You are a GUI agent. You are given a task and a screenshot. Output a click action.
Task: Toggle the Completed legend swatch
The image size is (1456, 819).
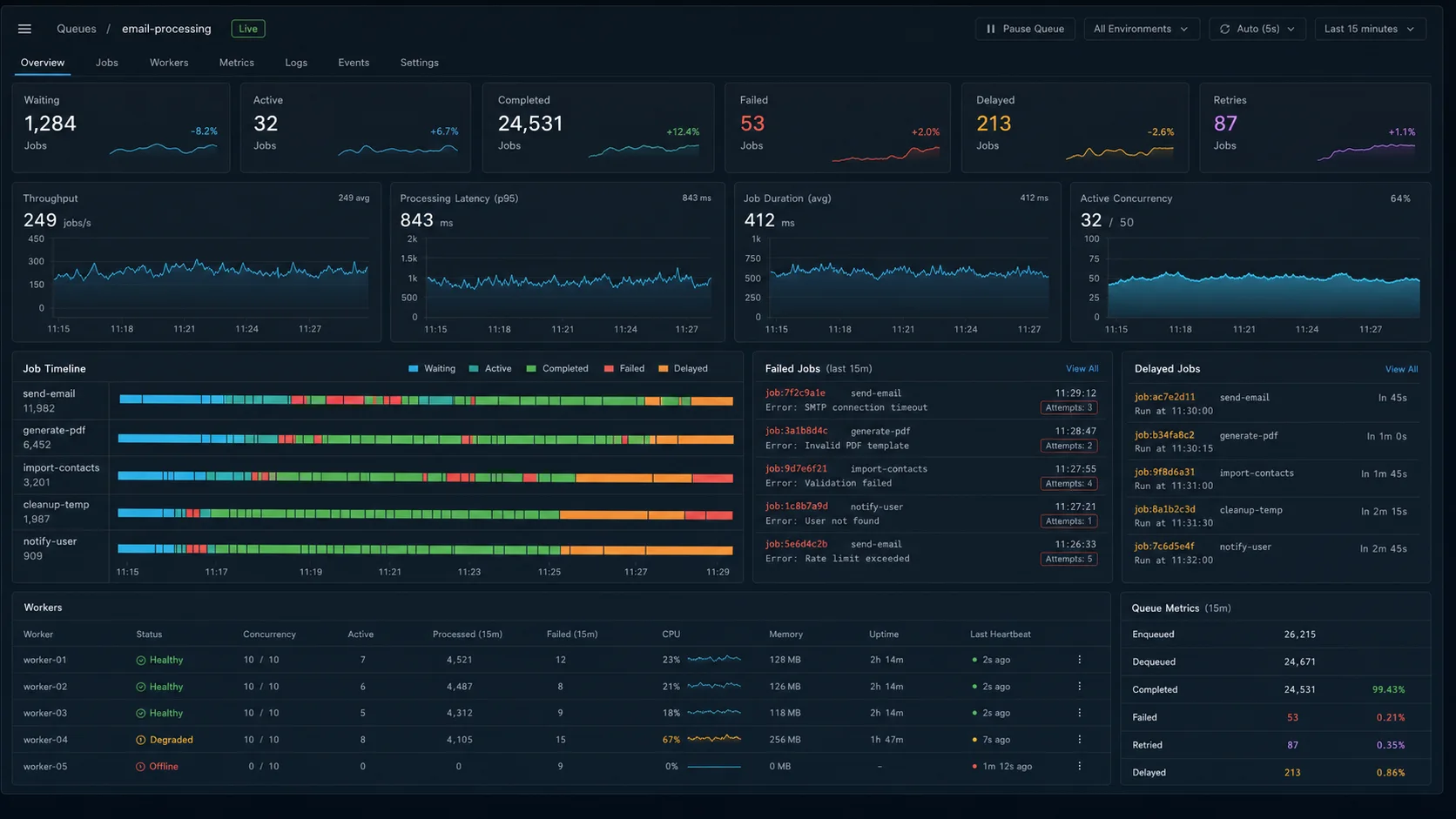pyautogui.click(x=531, y=369)
